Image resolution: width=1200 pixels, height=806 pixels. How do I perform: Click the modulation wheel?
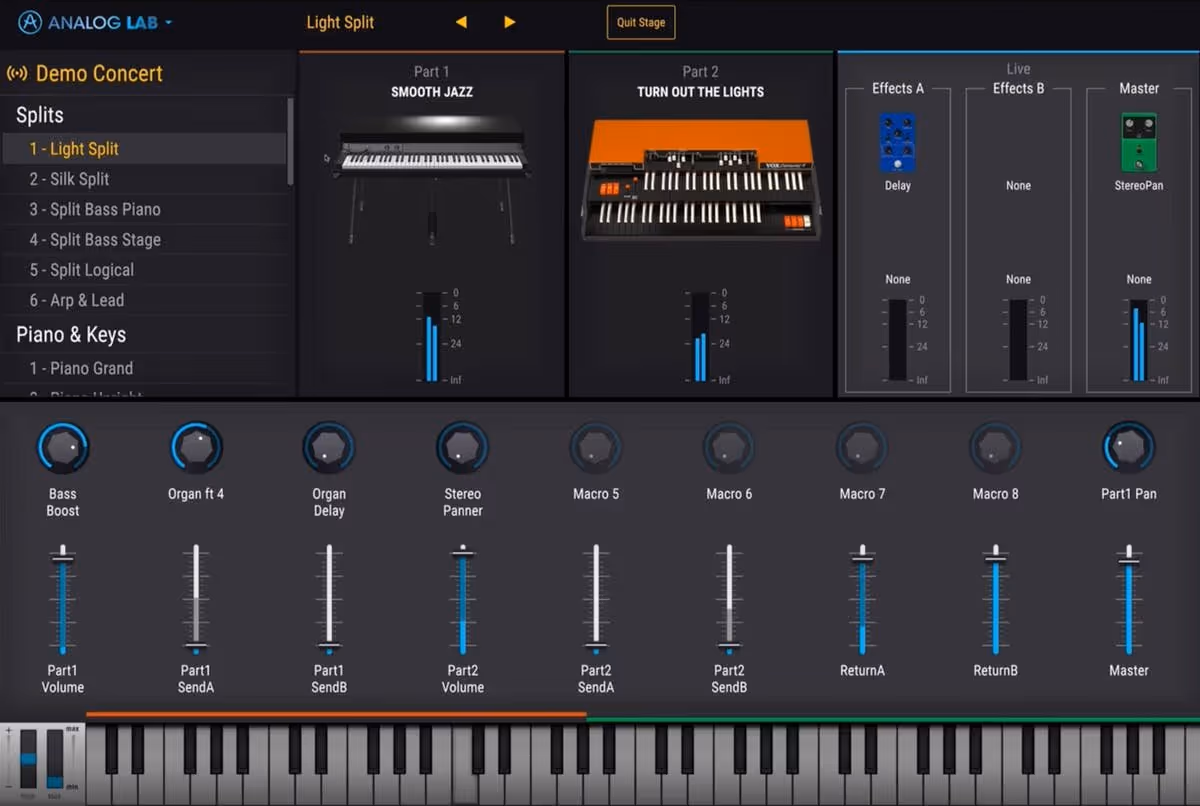point(55,760)
